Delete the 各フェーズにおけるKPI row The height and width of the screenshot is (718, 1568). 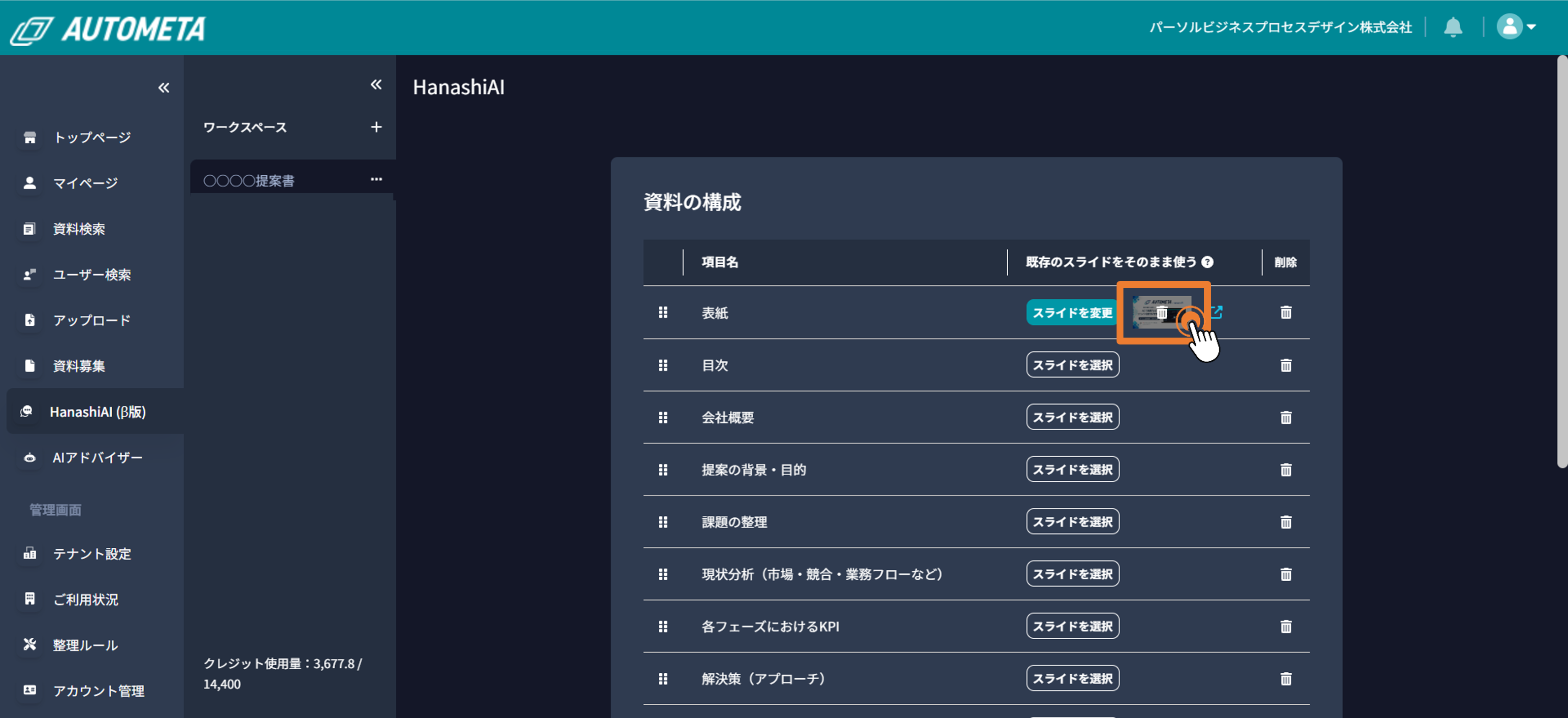coord(1285,627)
